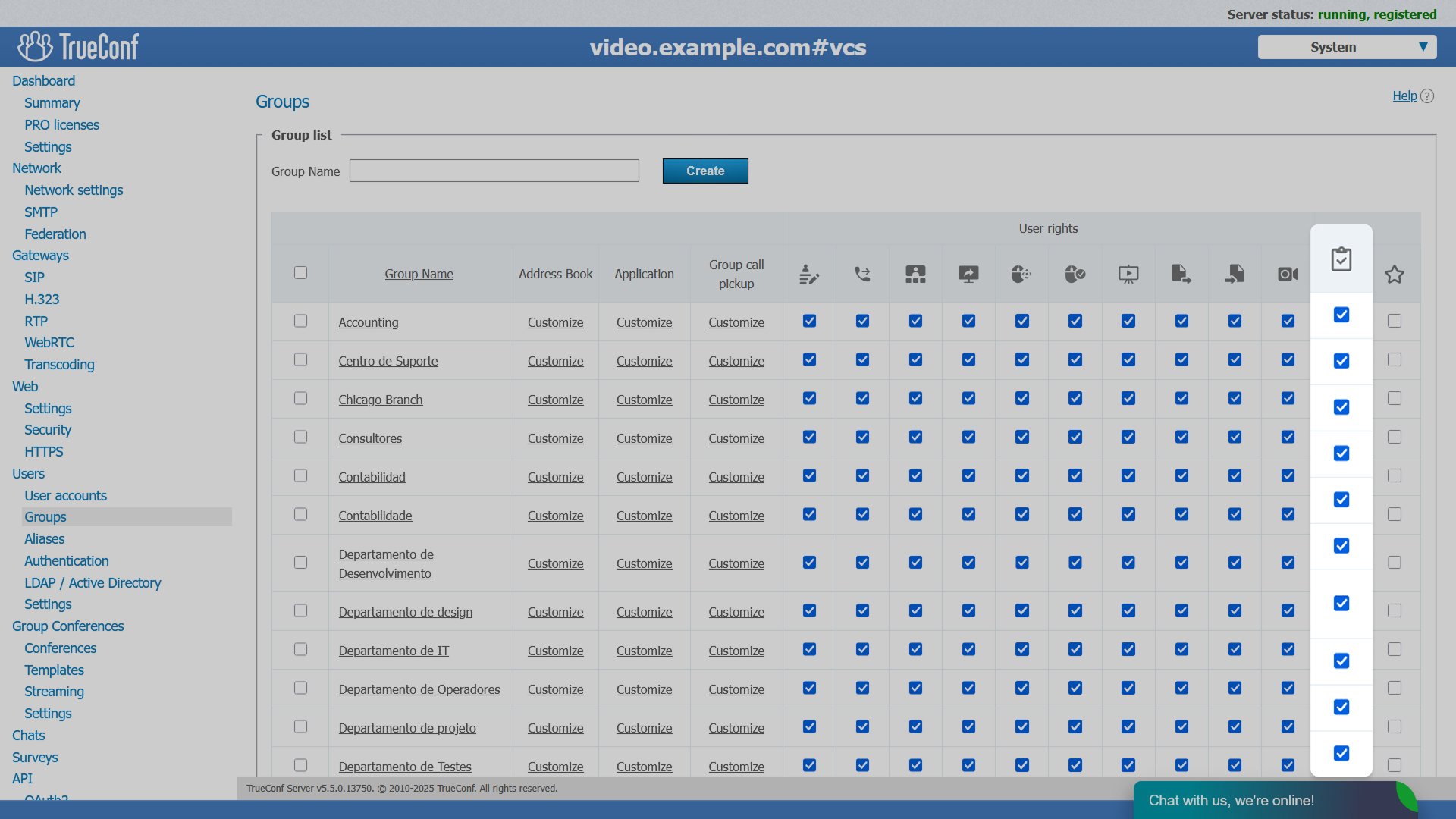The image size is (1456, 819).
Task: Open Network section in sidebar
Action: [36, 168]
